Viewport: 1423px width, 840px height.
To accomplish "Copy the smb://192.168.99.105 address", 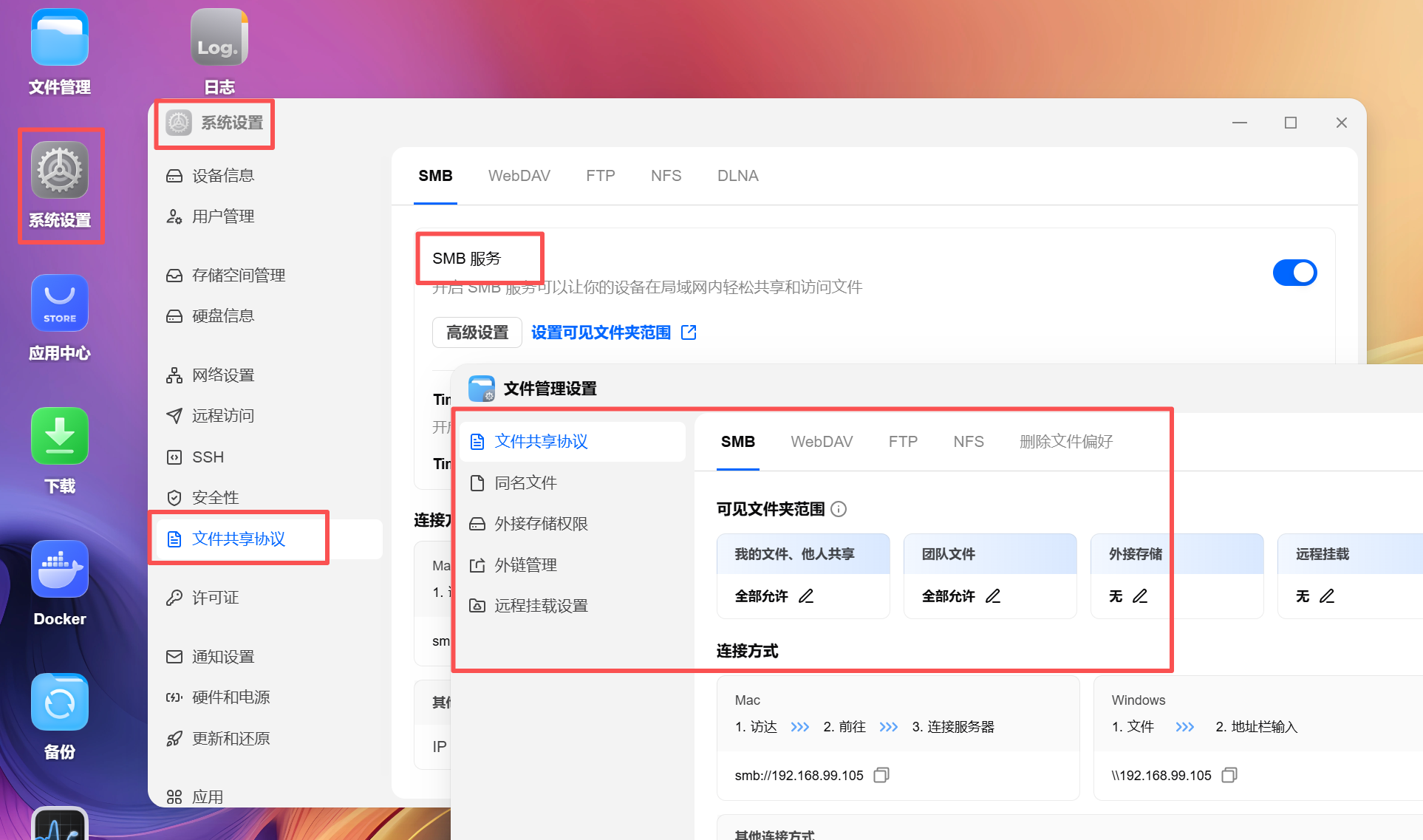I will [x=881, y=775].
